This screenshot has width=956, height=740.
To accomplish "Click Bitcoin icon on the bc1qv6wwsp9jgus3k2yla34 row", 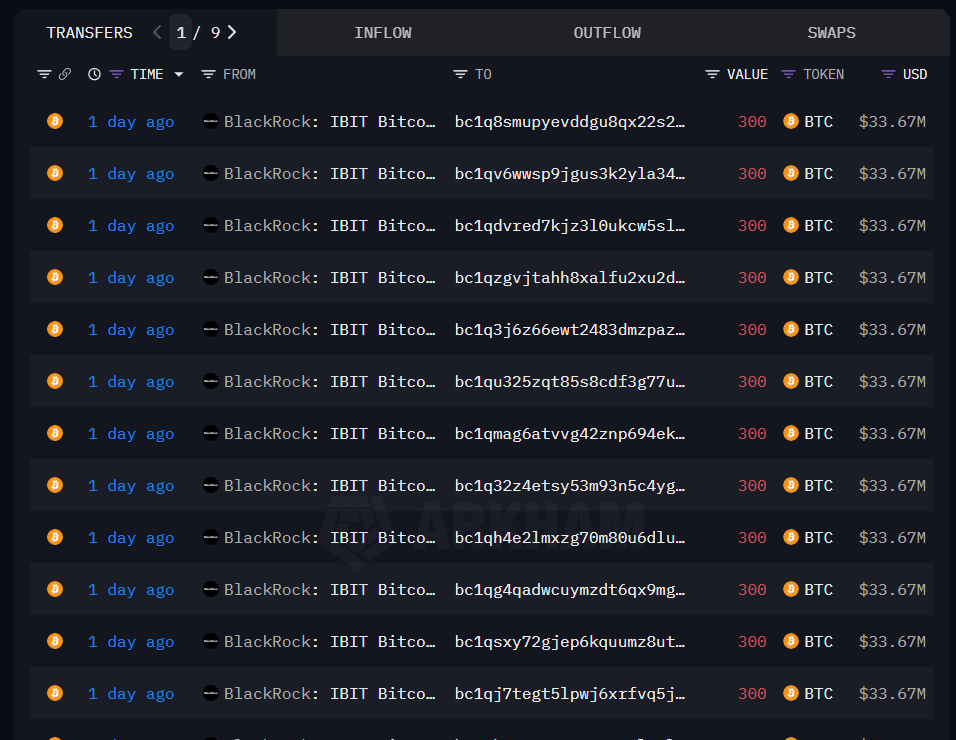I will click(55, 173).
